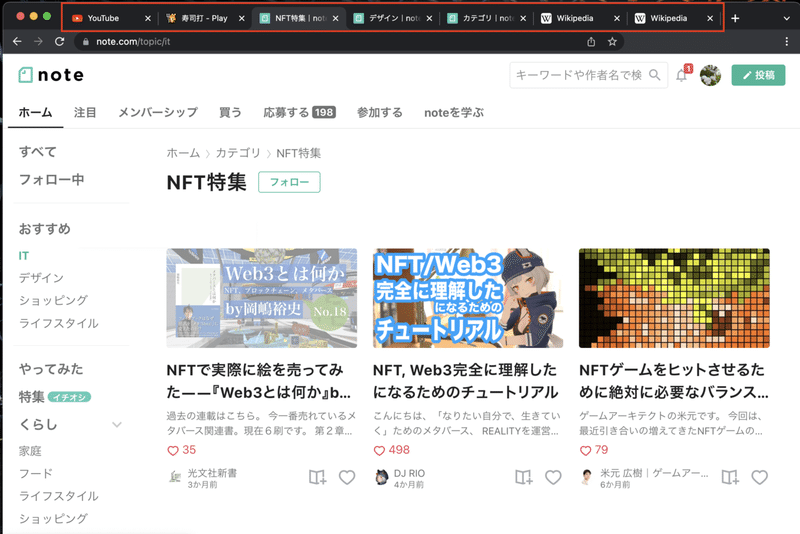The height and width of the screenshot is (534, 800).
Task: Select 特集 イチオシ in the sidebar
Action: 55,397
